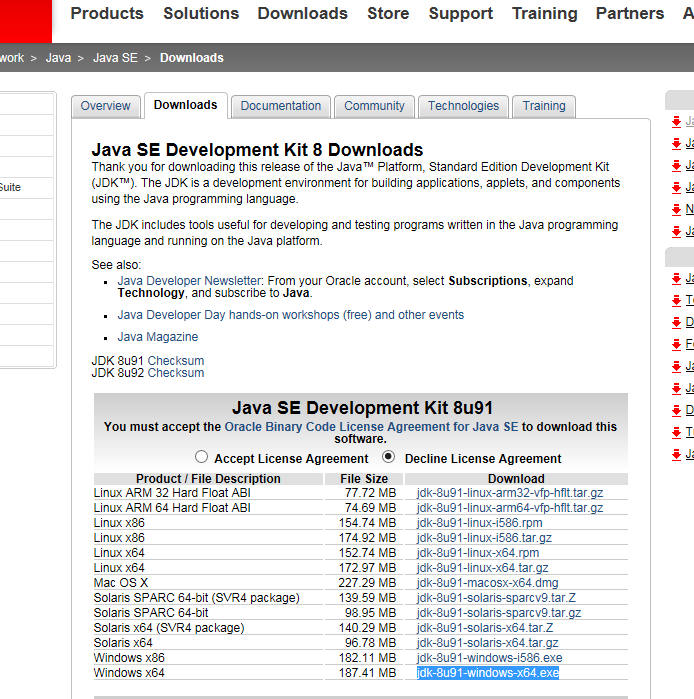
Task: Open the Store menu
Action: [x=388, y=13]
